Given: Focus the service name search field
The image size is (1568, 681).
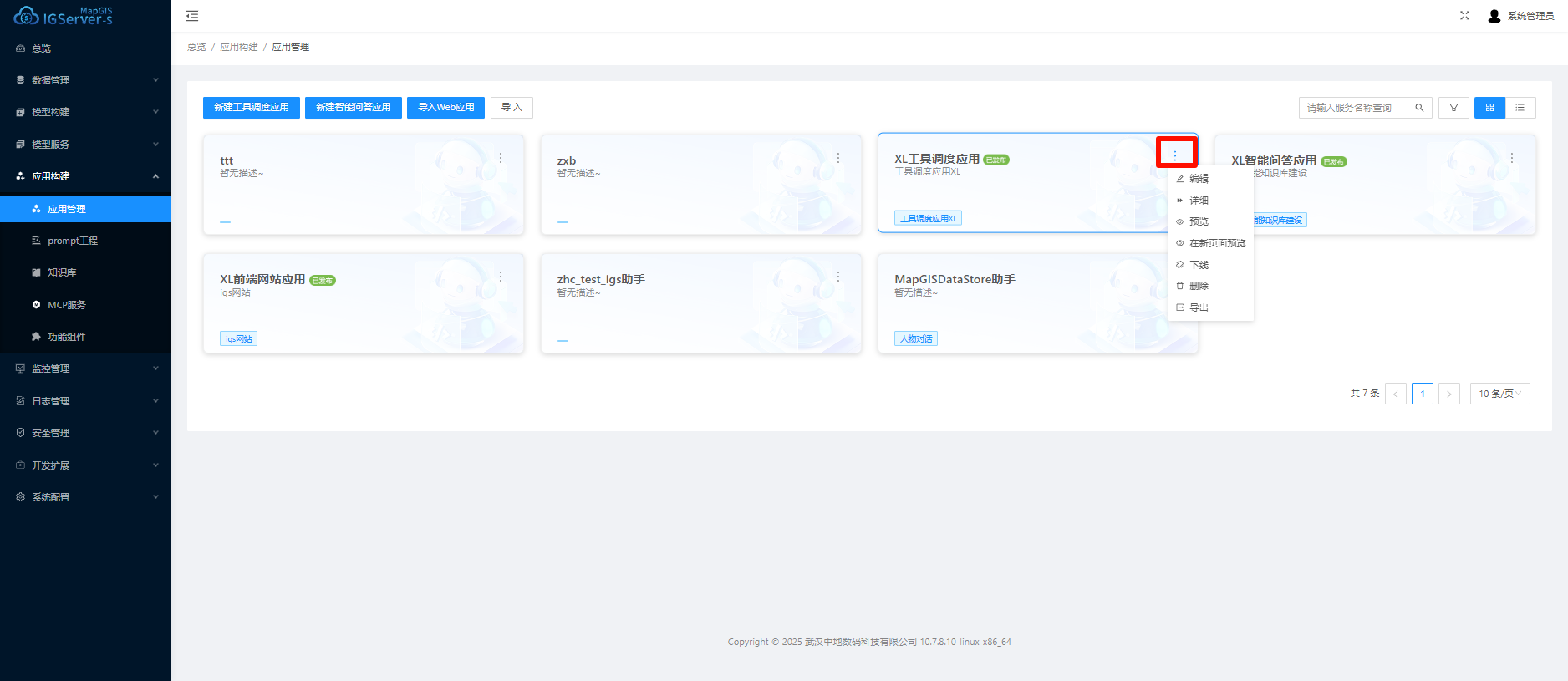Looking at the screenshot, I should point(1356,108).
